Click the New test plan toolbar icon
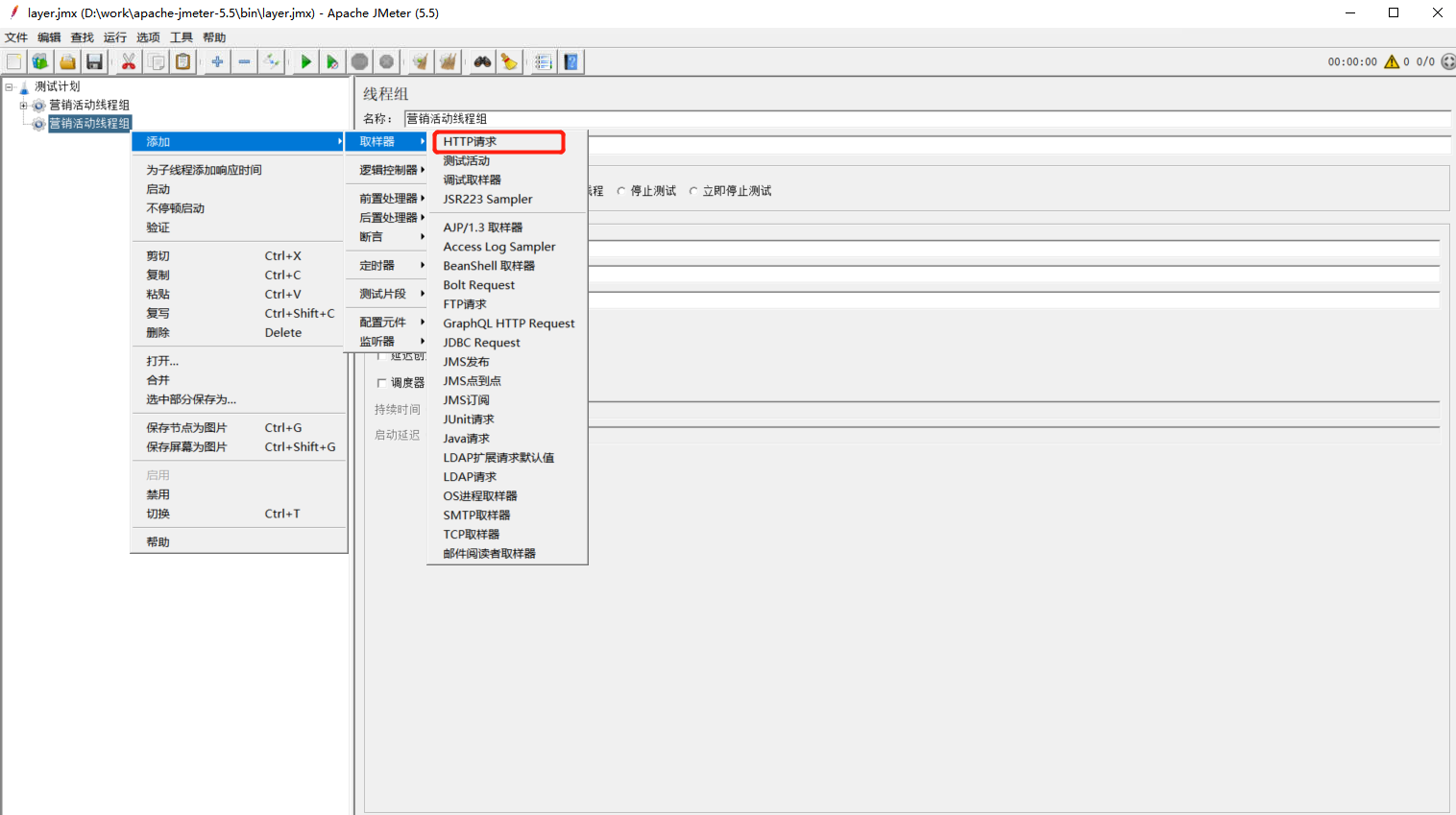 click(14, 61)
